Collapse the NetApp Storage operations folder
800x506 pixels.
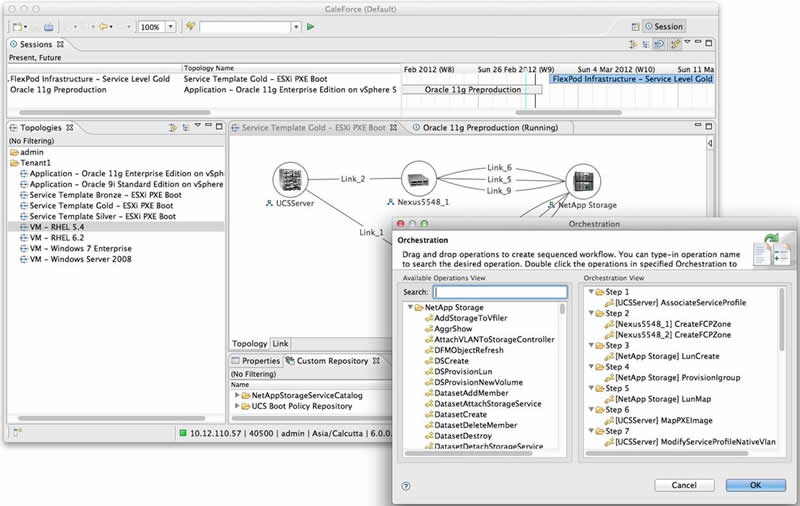[411, 308]
